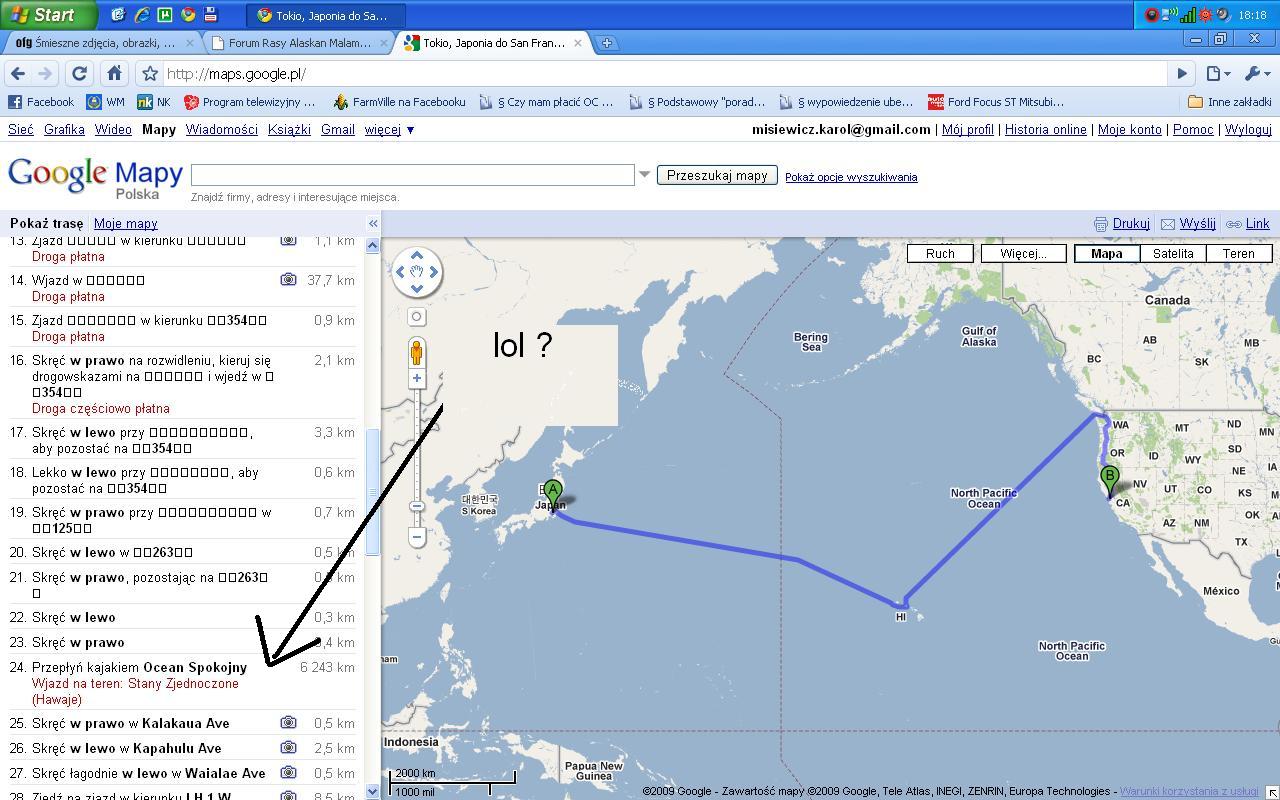This screenshot has height=800, width=1280.
Task: Switch to the Moje mapy tab
Action: point(126,224)
